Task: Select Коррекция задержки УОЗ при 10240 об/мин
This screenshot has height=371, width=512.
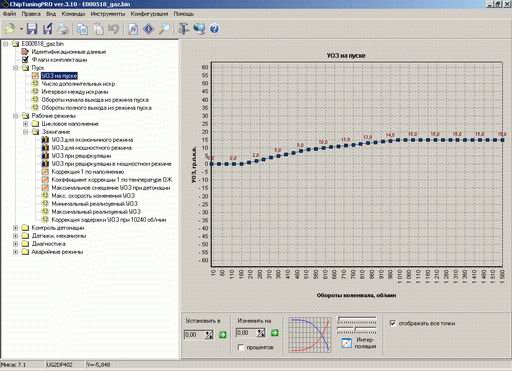Action: click(x=109, y=220)
